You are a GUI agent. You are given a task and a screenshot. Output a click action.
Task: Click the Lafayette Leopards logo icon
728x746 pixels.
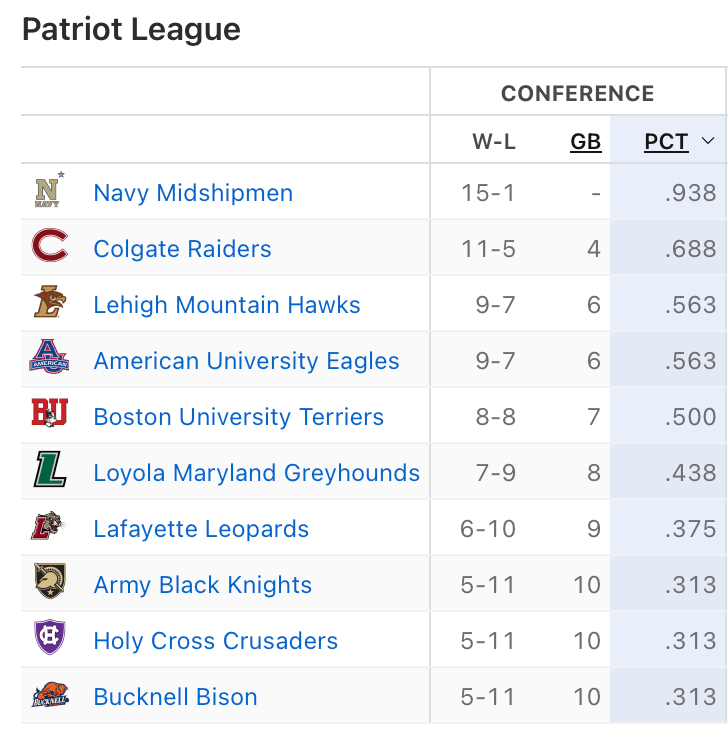49,527
